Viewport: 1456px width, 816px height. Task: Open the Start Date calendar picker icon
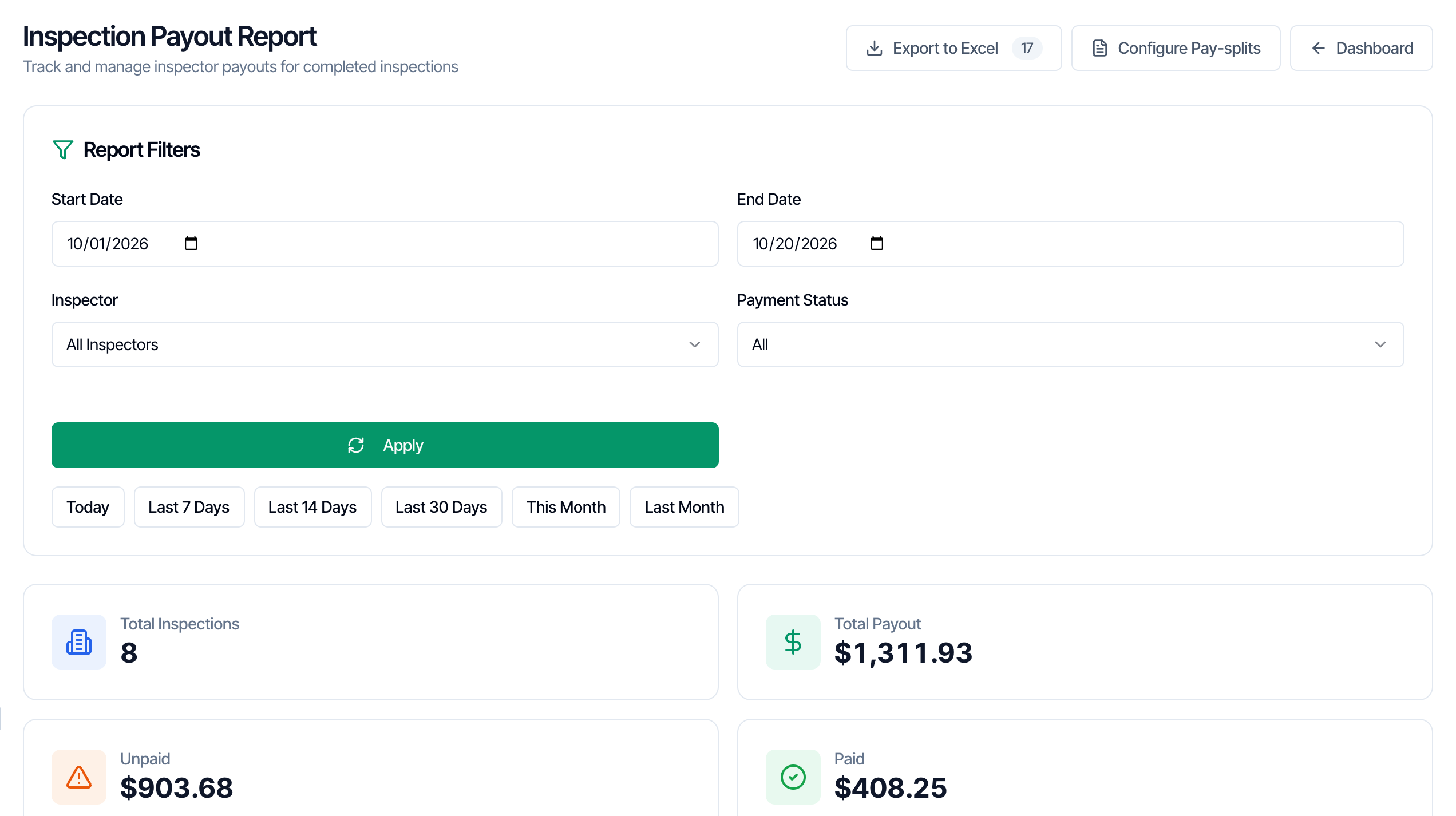tap(191, 244)
